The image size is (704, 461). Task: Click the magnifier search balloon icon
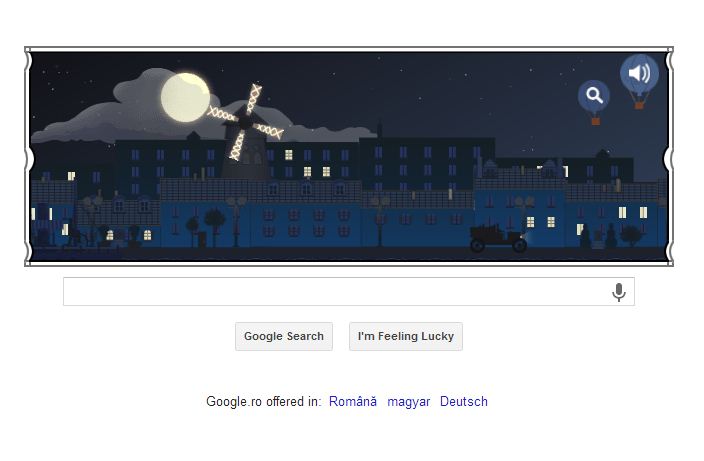click(594, 96)
